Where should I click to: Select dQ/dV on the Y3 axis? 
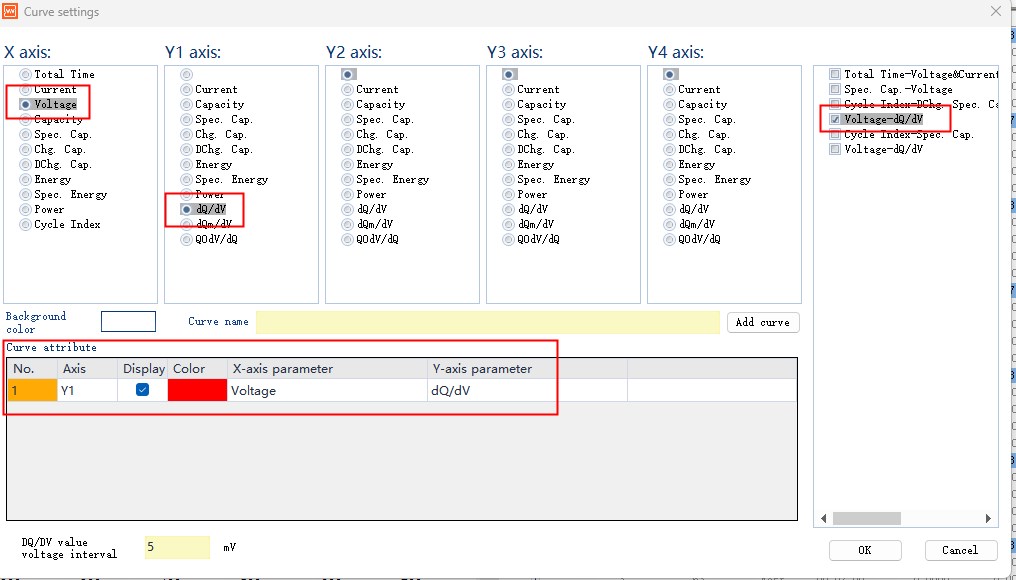(x=509, y=209)
